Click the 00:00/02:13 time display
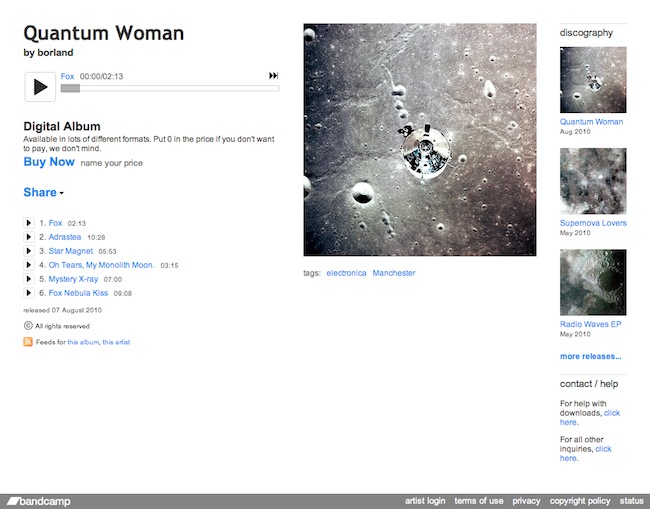The image size is (650, 509). click(x=102, y=76)
